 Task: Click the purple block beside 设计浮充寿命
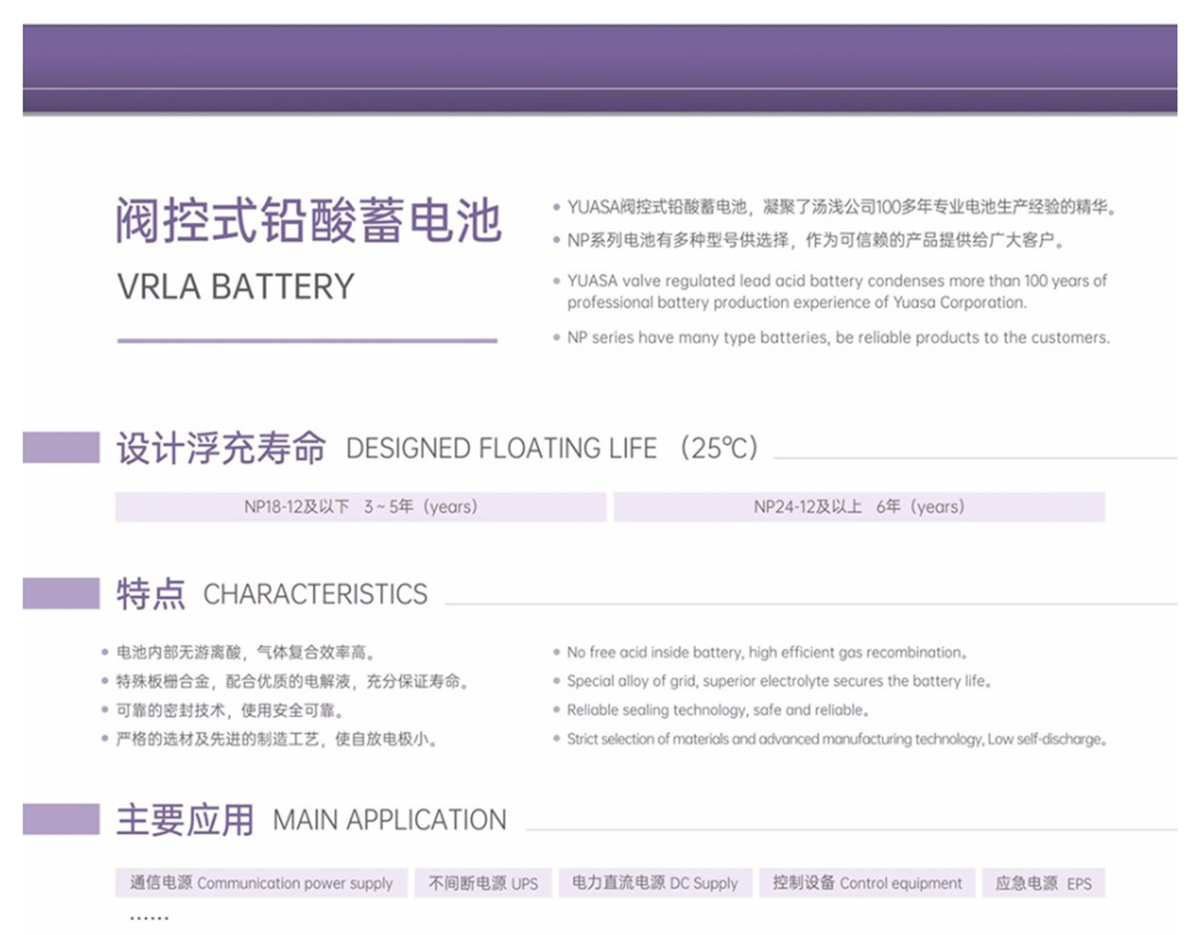click(x=61, y=448)
